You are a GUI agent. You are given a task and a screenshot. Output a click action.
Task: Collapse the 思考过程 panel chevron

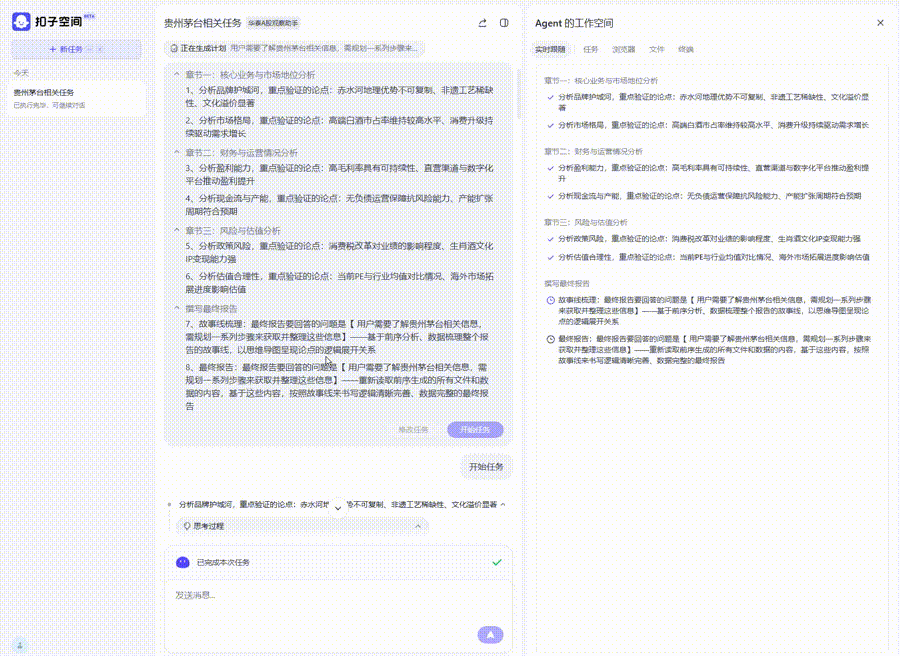pos(418,526)
